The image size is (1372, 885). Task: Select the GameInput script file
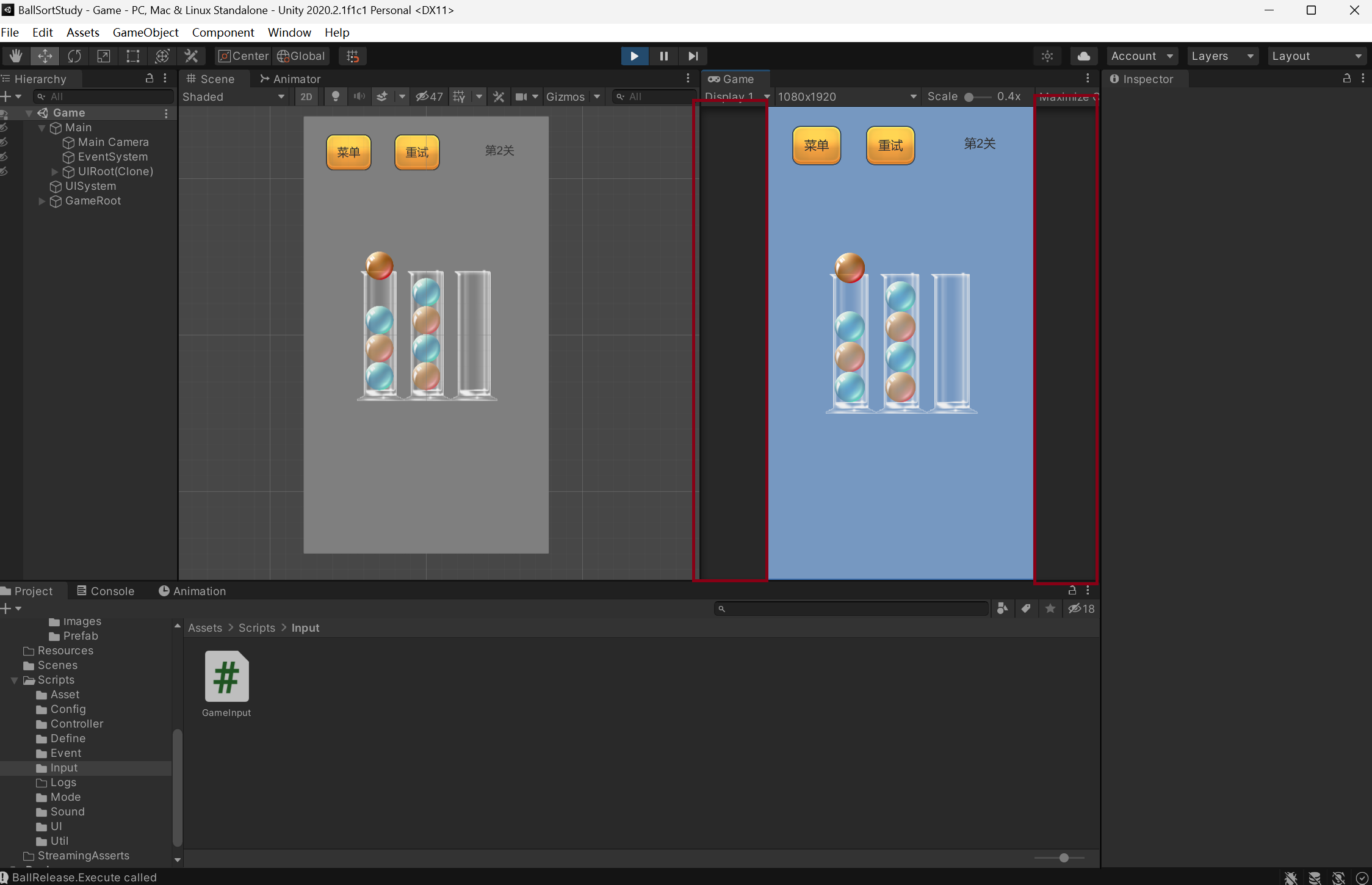[226, 684]
